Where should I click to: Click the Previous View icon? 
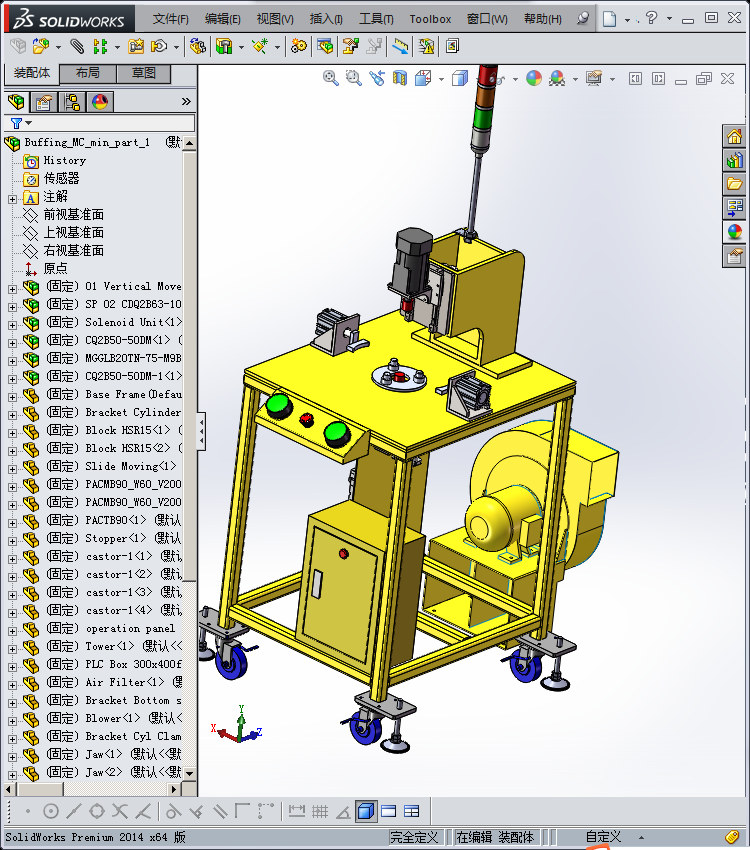[x=377, y=79]
